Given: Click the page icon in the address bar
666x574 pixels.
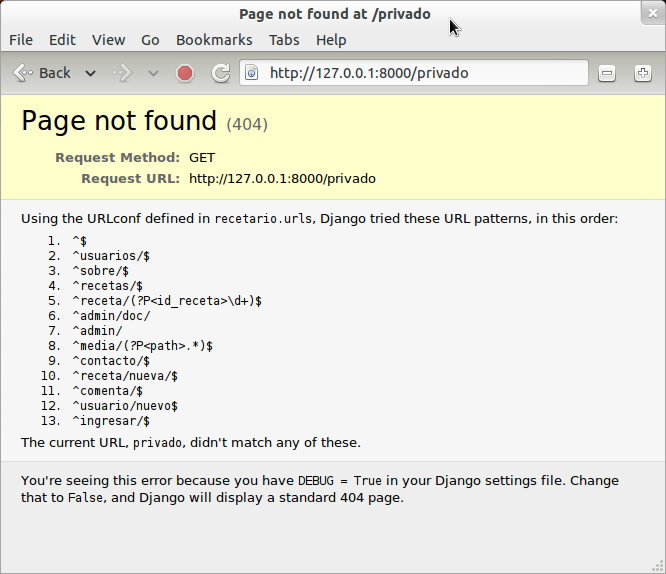Looking at the screenshot, I should pos(252,73).
